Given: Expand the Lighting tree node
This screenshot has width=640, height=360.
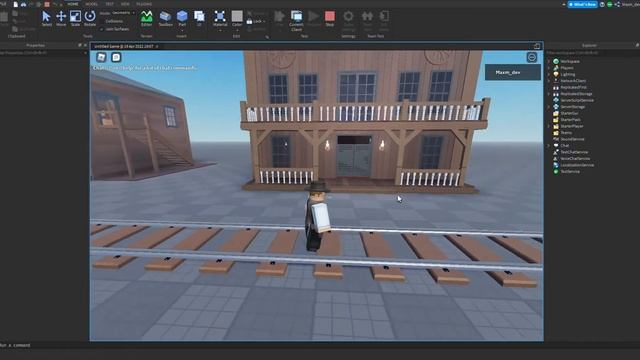Looking at the screenshot, I should click(549, 74).
